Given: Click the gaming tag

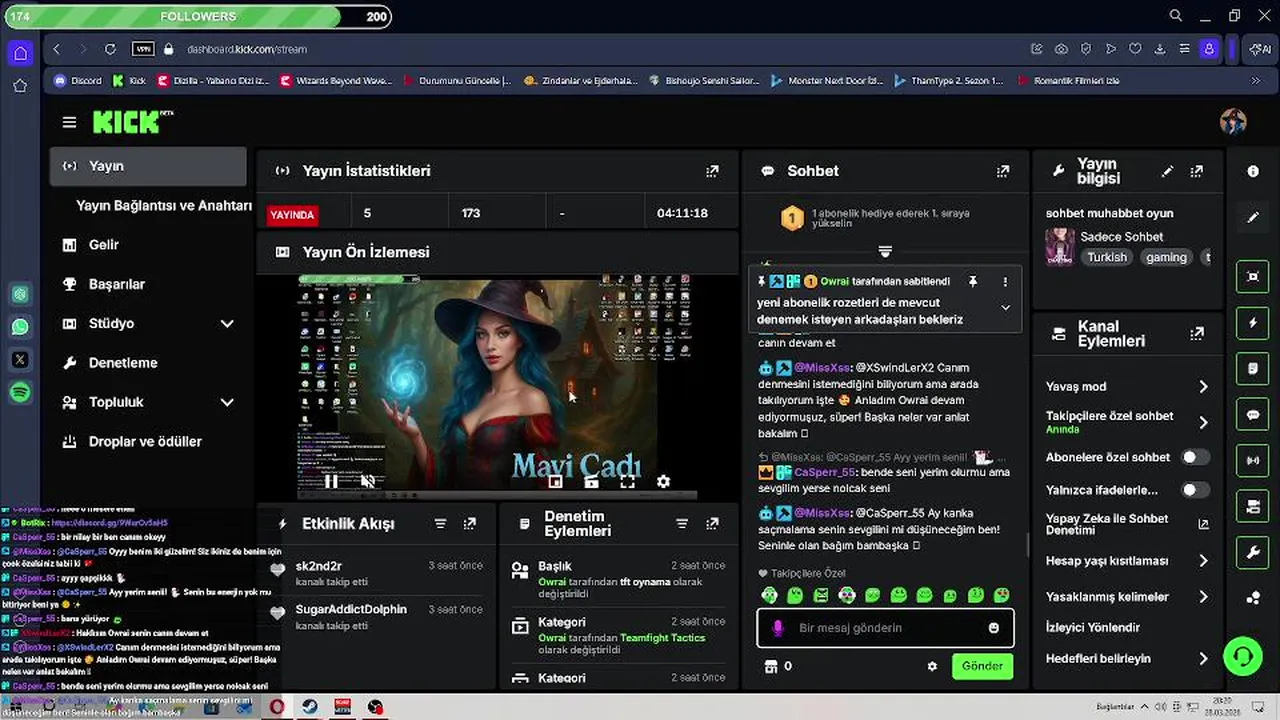Looking at the screenshot, I should (x=1166, y=258).
